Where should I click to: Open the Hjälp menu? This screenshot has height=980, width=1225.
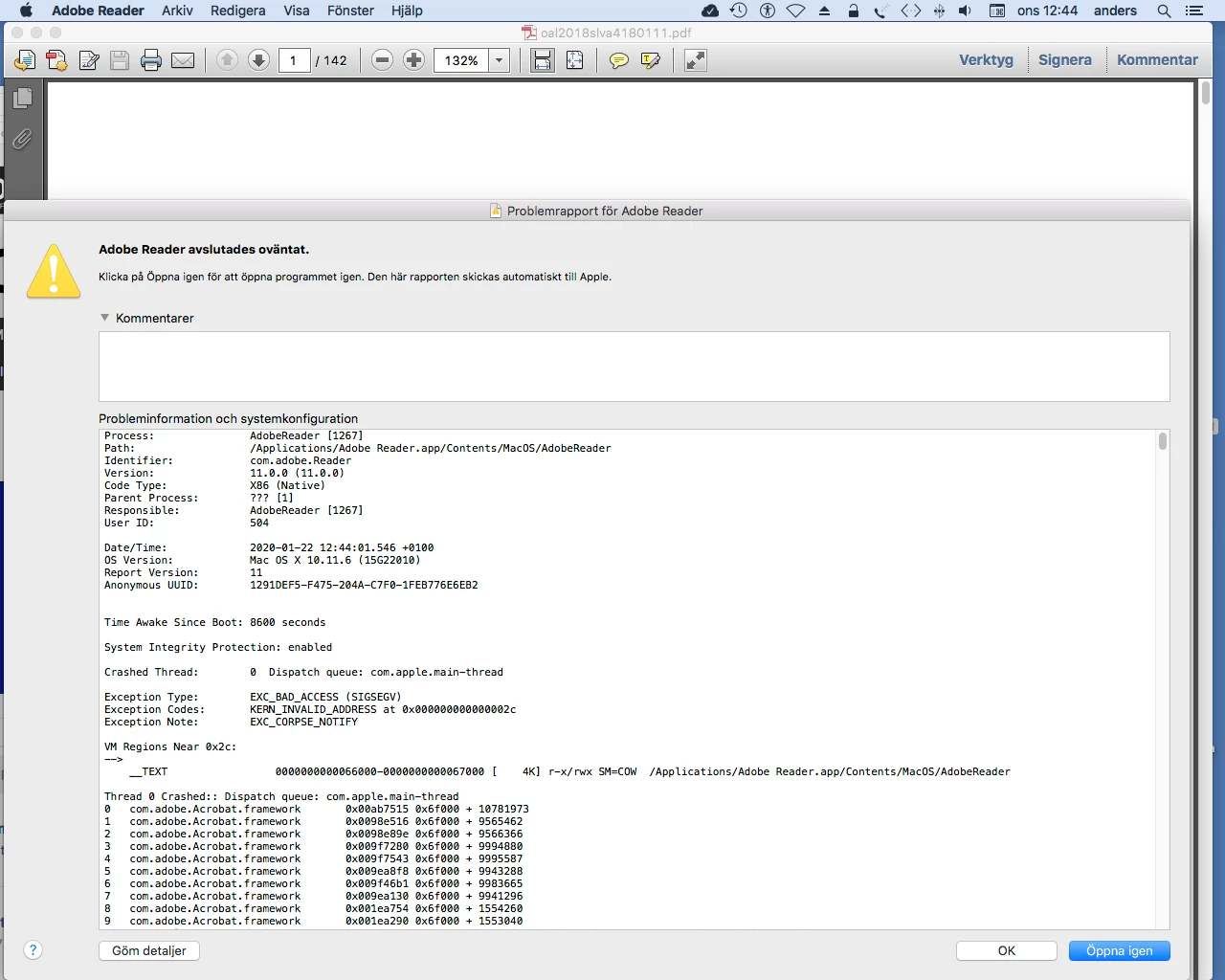(x=407, y=11)
